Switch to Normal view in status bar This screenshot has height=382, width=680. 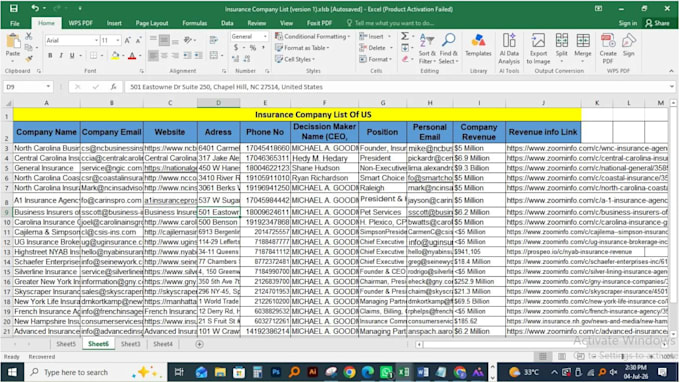click(543, 356)
